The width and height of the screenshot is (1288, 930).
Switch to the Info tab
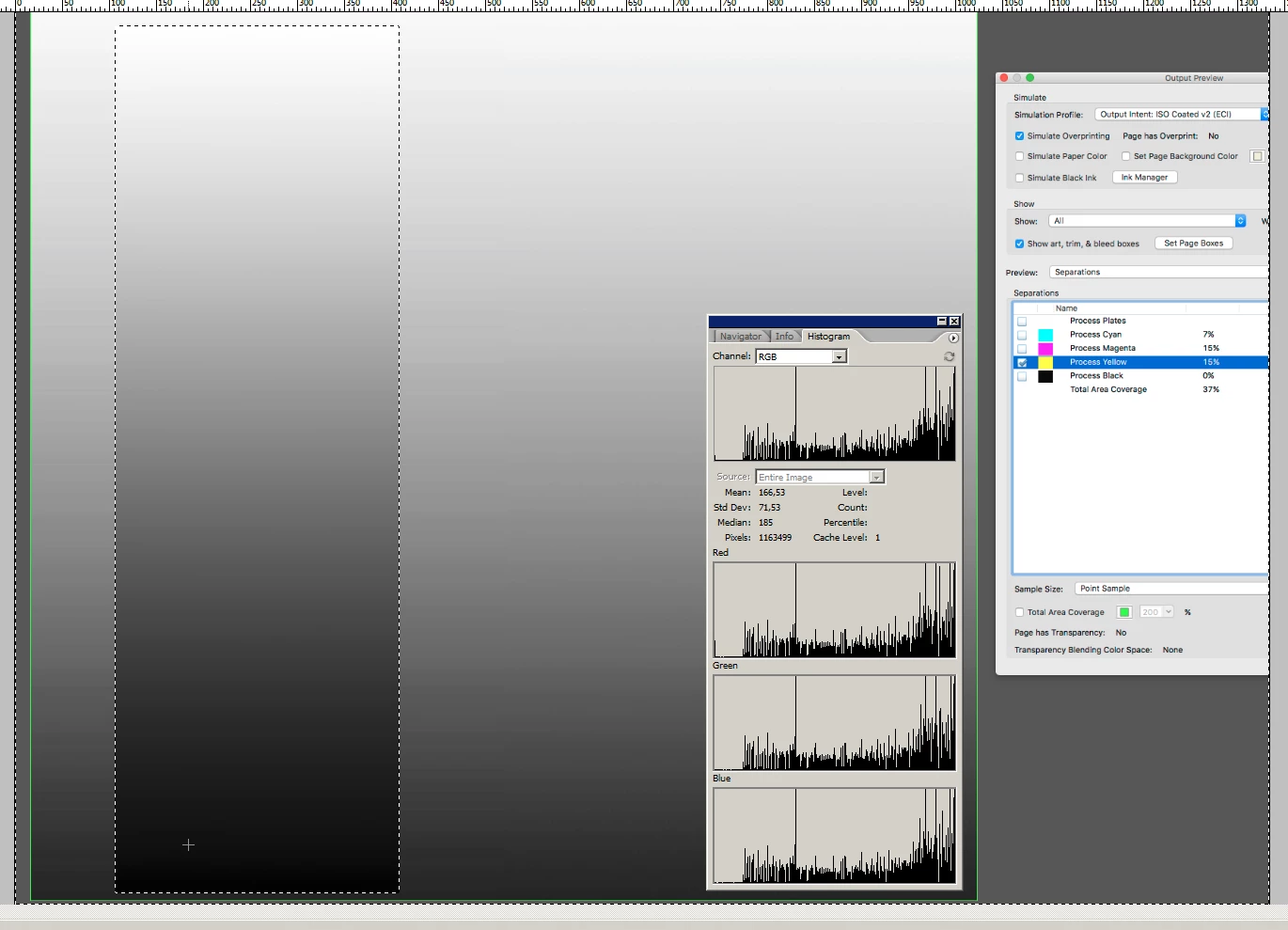(784, 337)
